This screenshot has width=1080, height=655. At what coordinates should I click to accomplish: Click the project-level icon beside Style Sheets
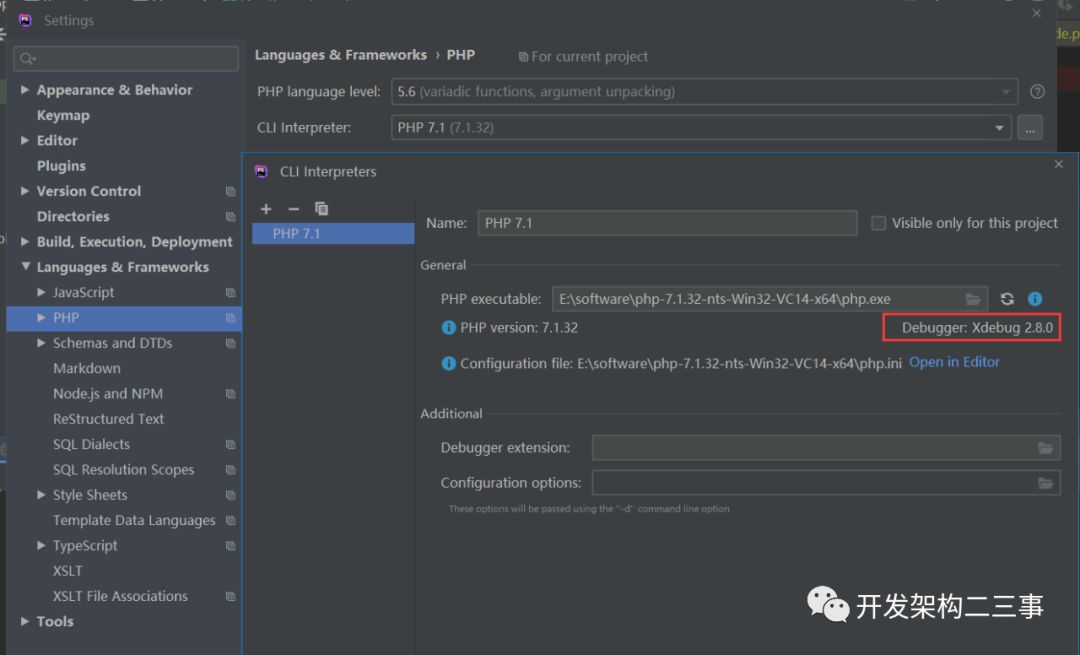tap(231, 495)
